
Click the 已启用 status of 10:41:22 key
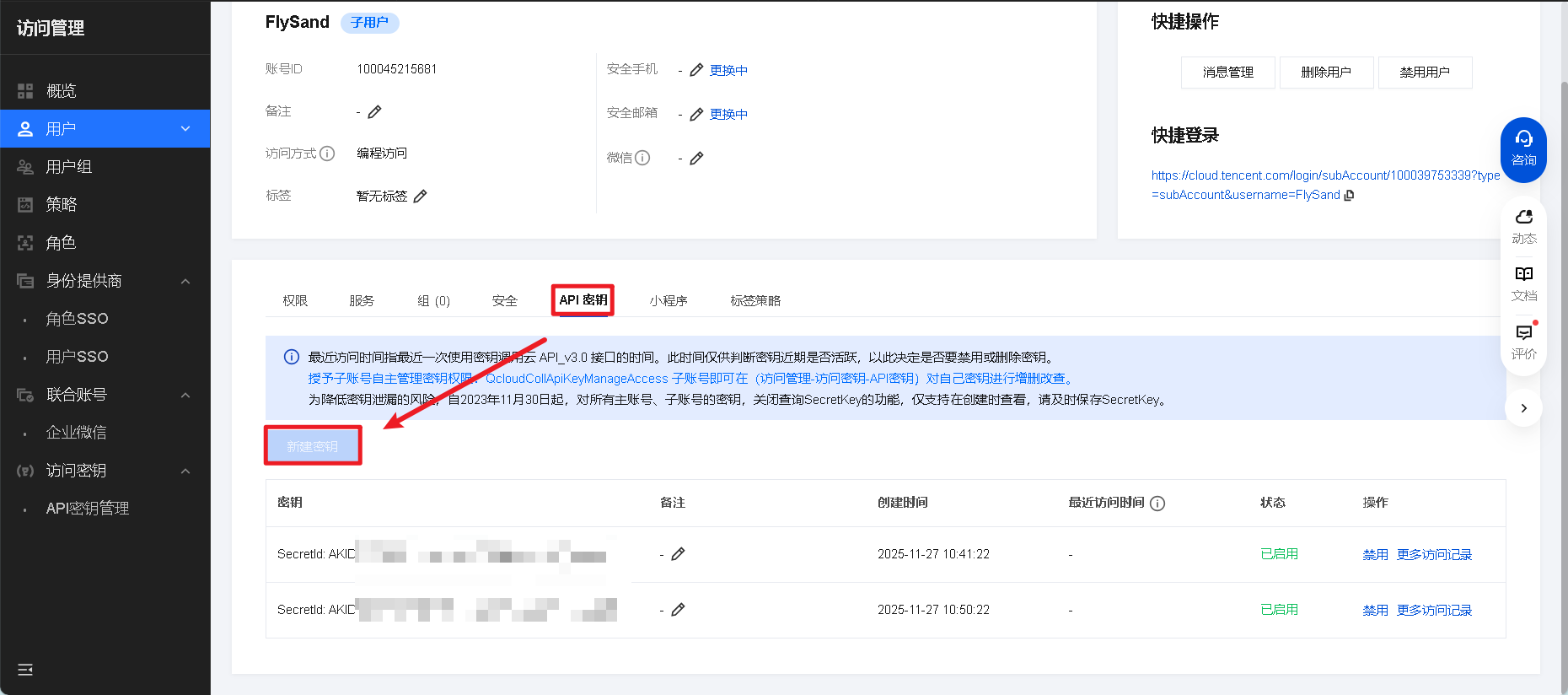[1279, 554]
